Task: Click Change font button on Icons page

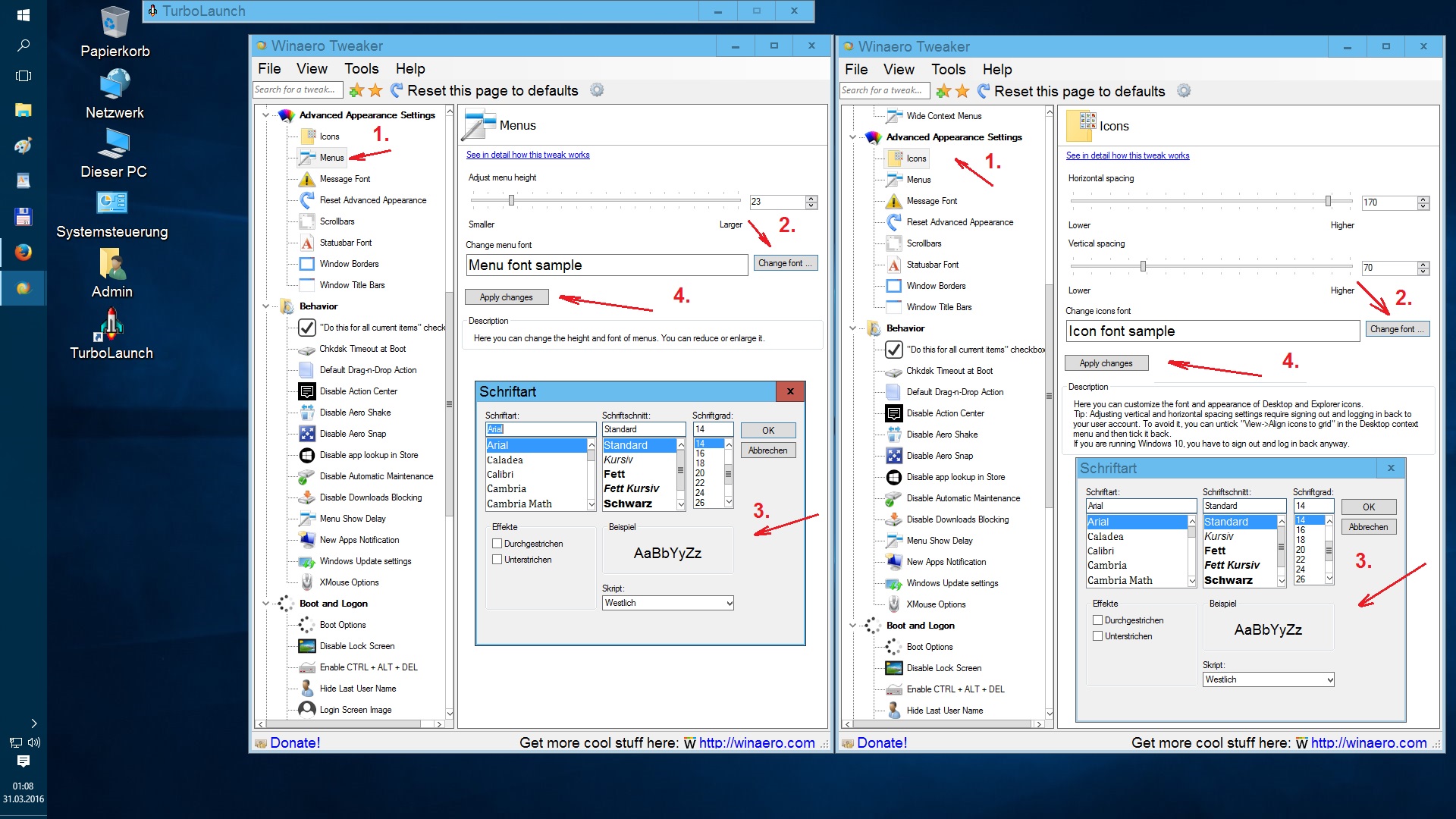Action: click(1397, 329)
